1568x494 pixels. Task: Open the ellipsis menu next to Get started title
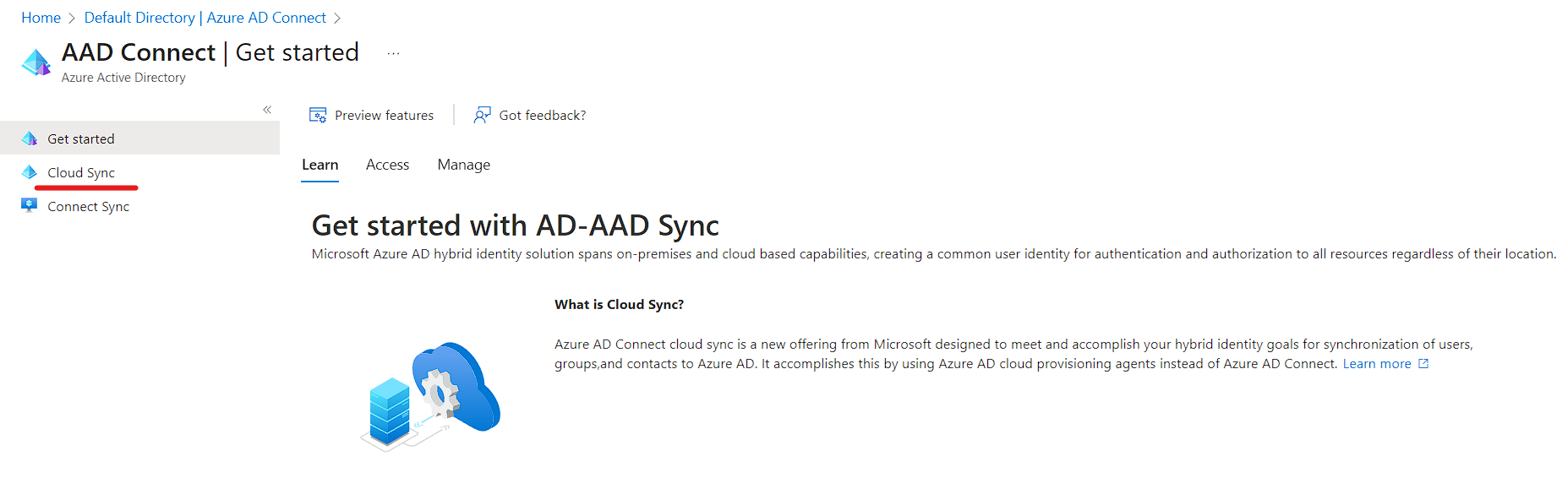(x=393, y=52)
